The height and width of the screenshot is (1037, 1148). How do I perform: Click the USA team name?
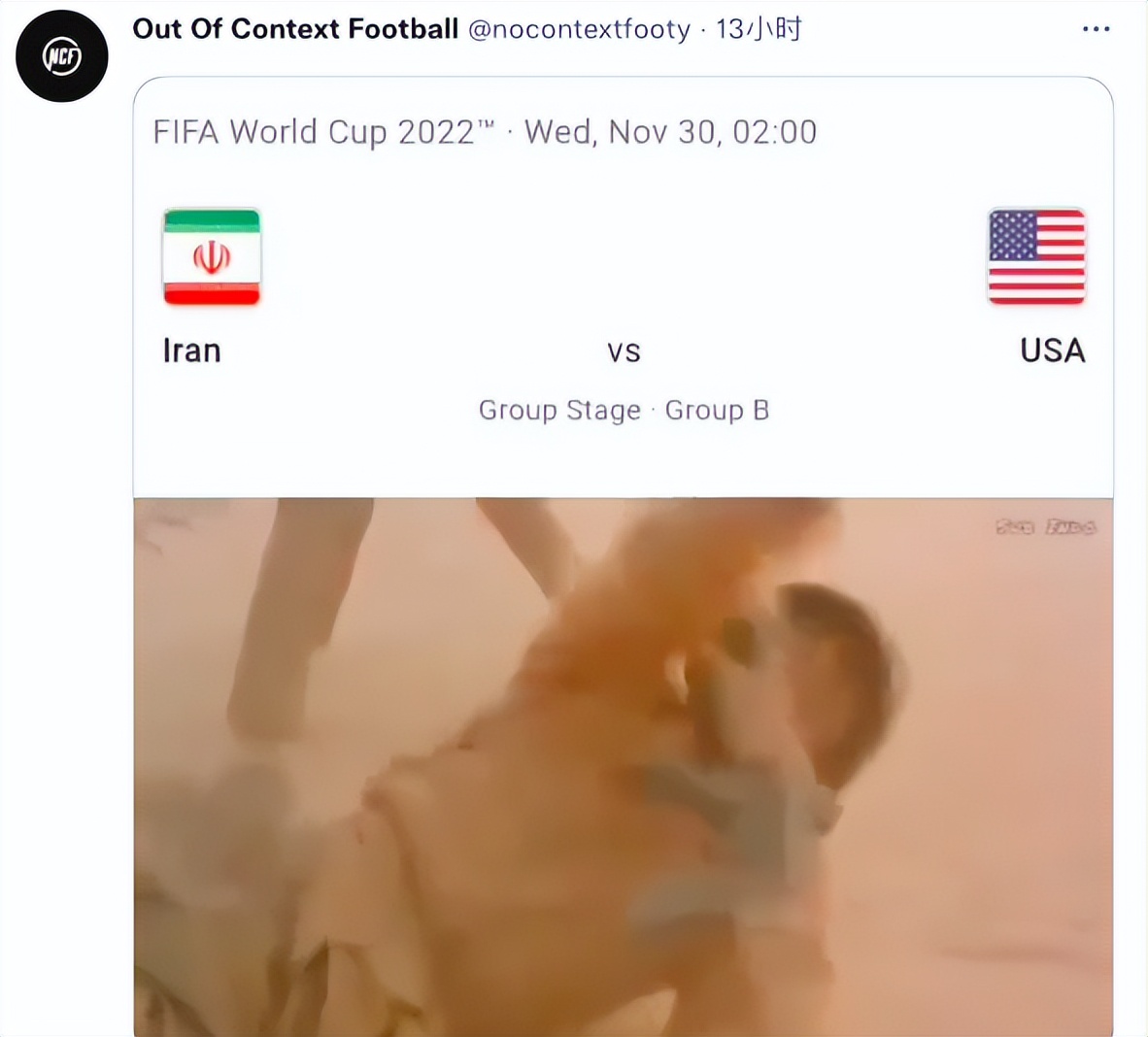click(x=1052, y=351)
